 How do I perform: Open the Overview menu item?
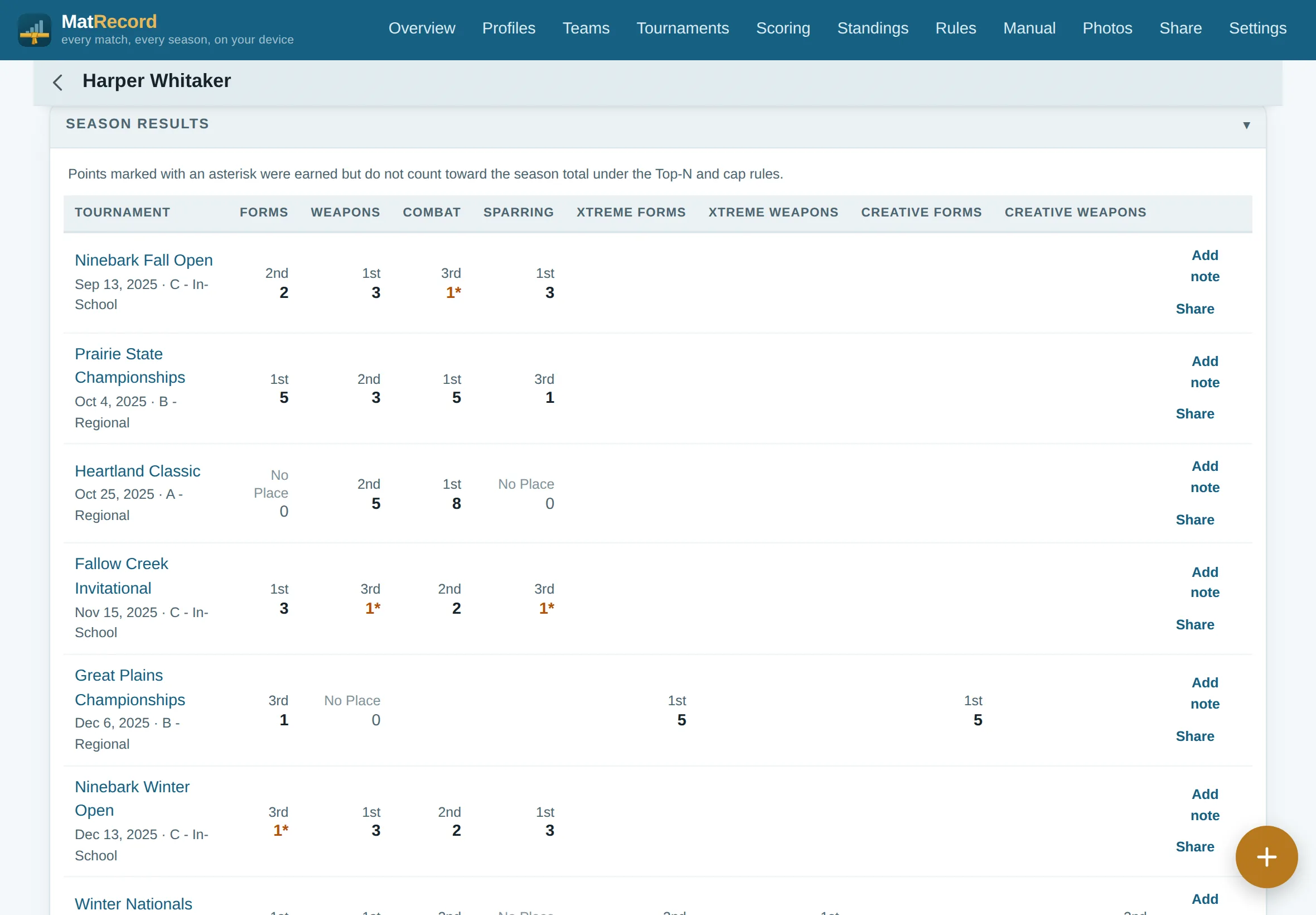pos(422,28)
